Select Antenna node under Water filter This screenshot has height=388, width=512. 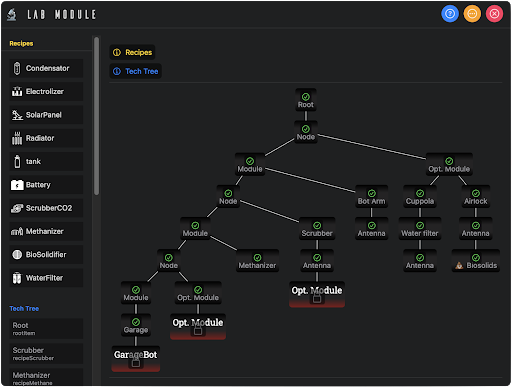(420, 261)
